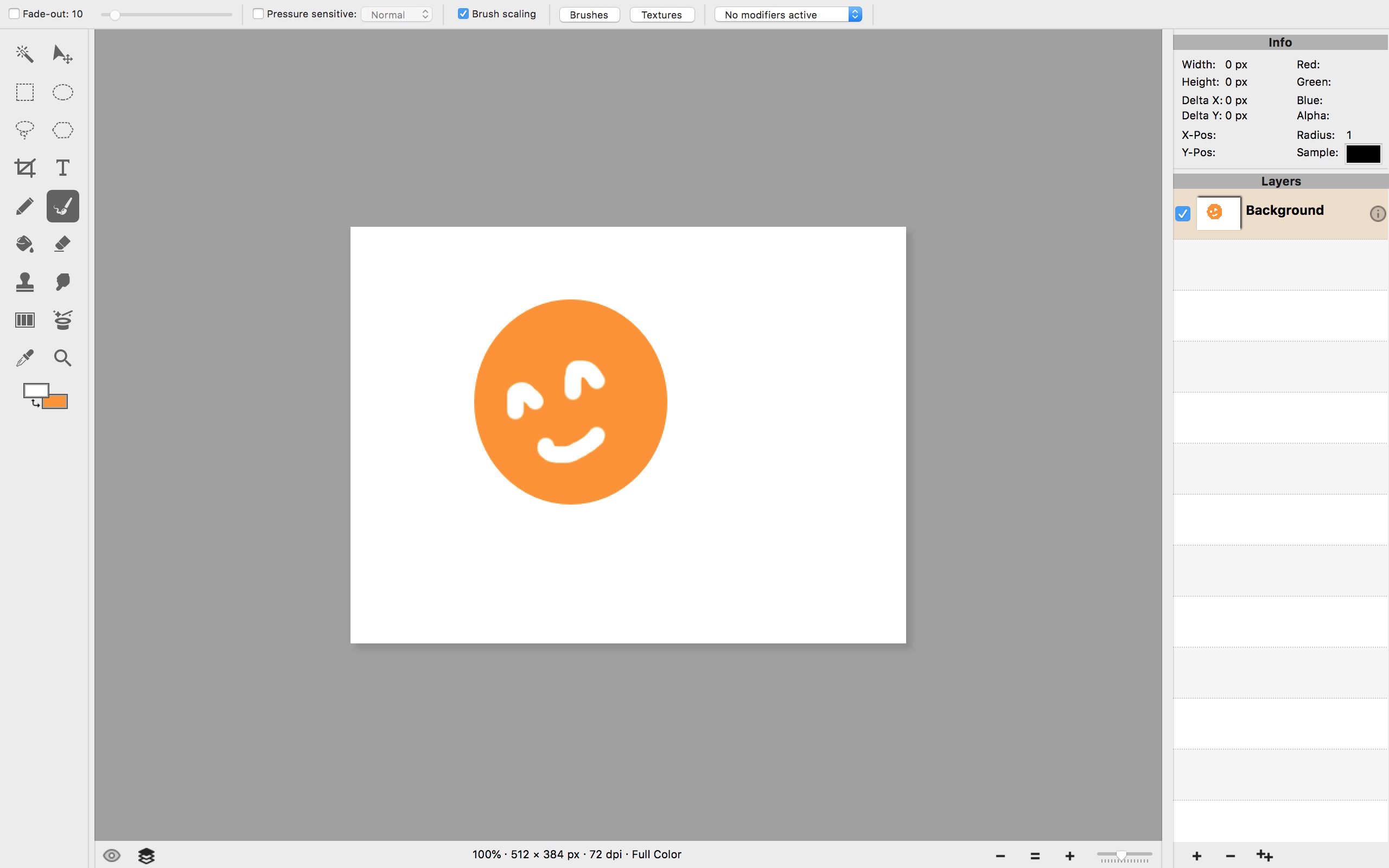Add a new layer with plus button

click(x=1197, y=856)
